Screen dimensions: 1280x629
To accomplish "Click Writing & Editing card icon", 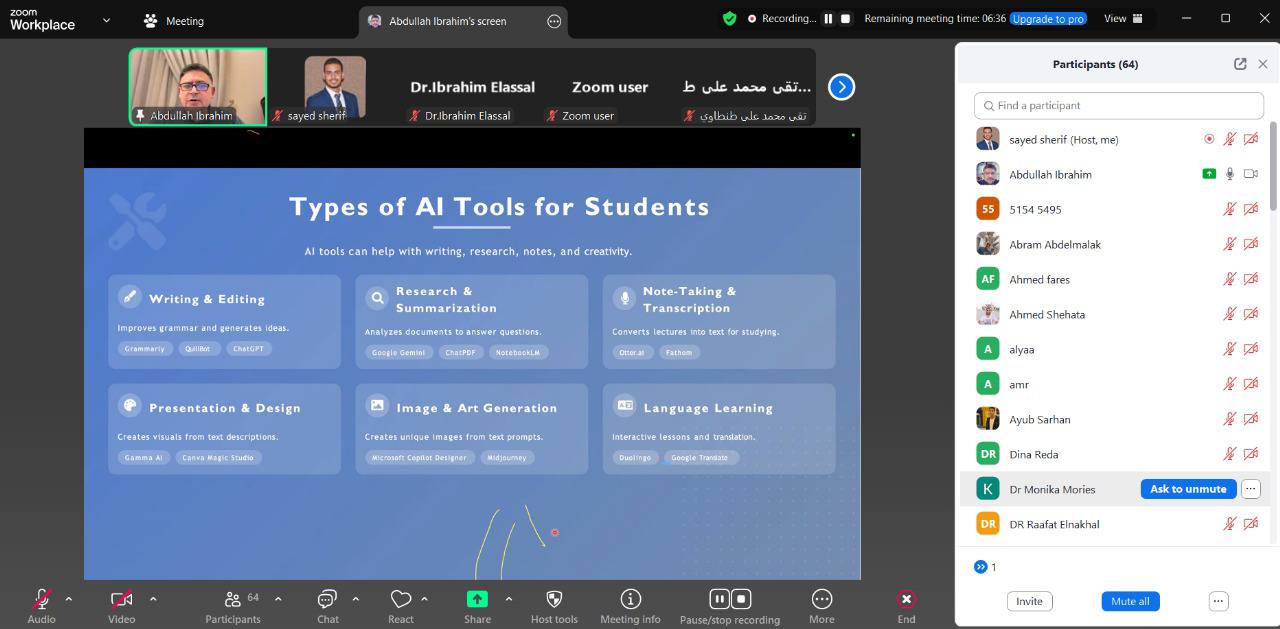I will coord(129,296).
